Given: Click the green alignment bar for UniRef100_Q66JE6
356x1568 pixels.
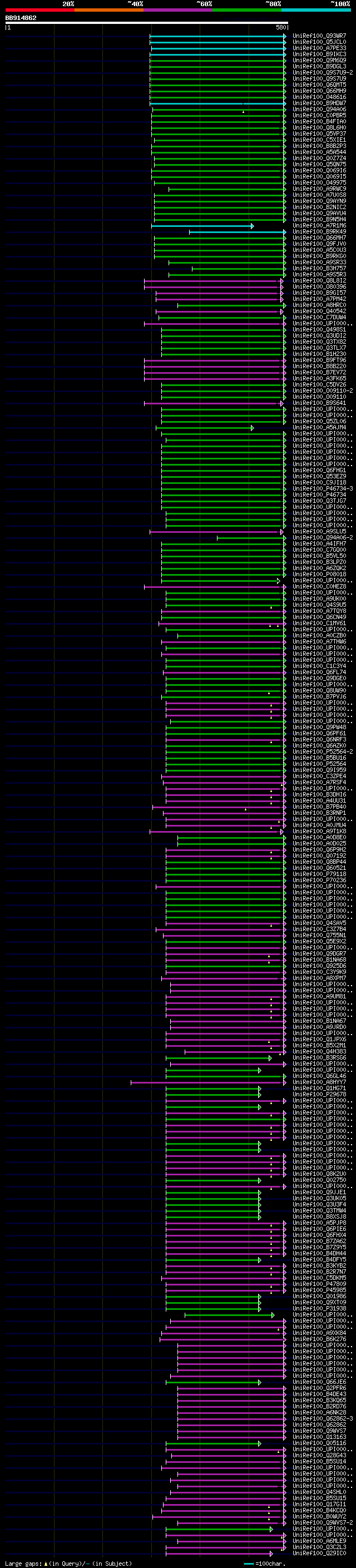Looking at the screenshot, I should tap(213, 1382).
